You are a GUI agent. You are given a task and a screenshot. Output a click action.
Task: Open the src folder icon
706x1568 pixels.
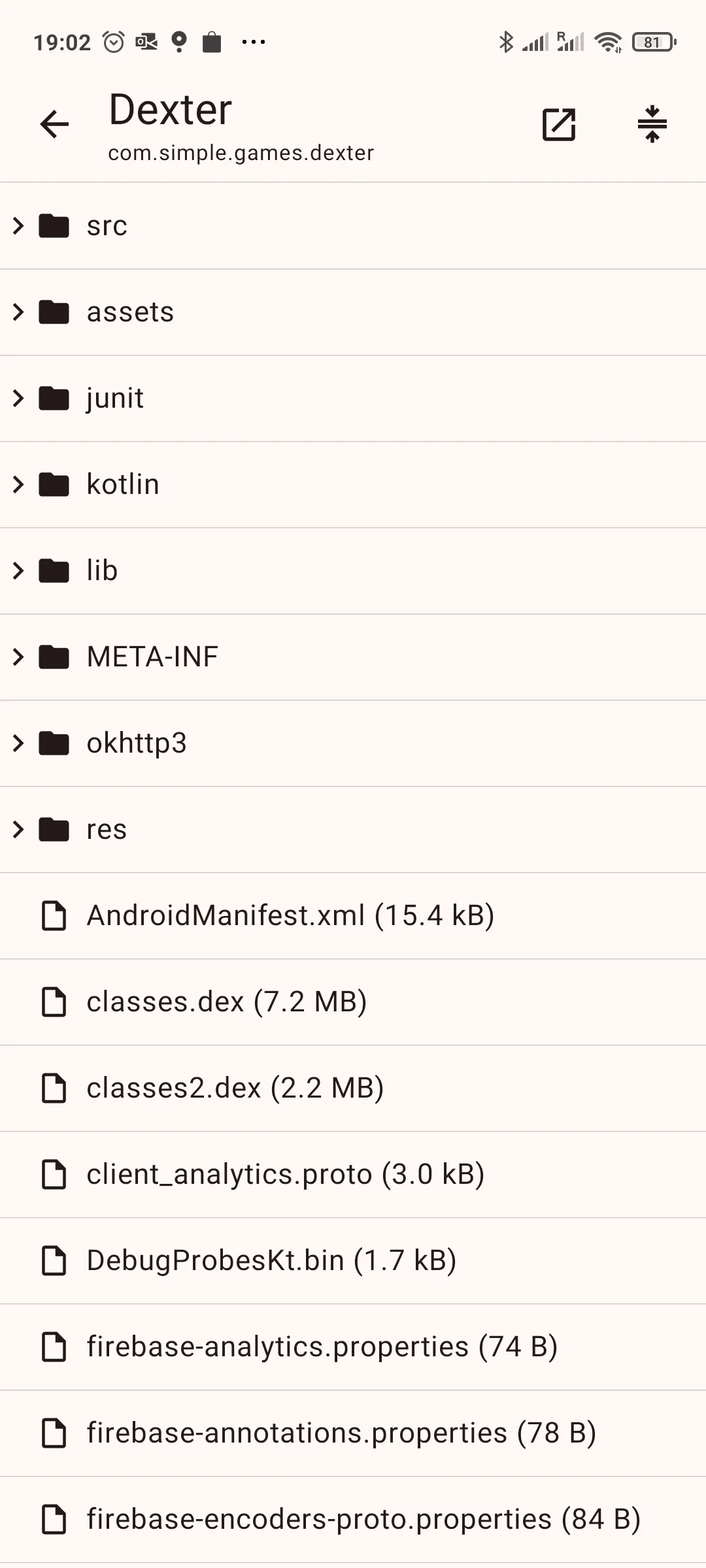pyautogui.click(x=53, y=225)
